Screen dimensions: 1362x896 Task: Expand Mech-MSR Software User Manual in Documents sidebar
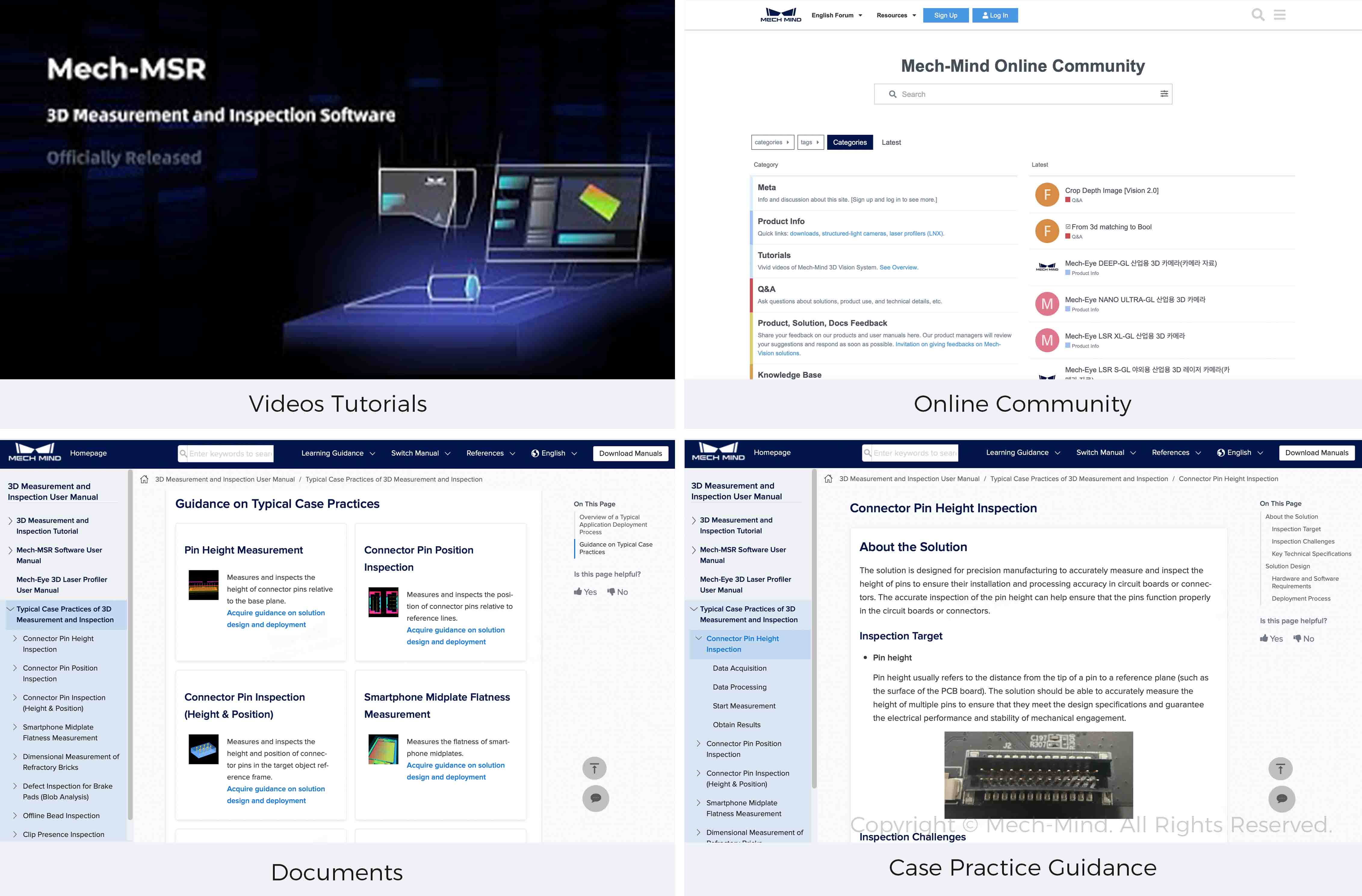pos(10,550)
